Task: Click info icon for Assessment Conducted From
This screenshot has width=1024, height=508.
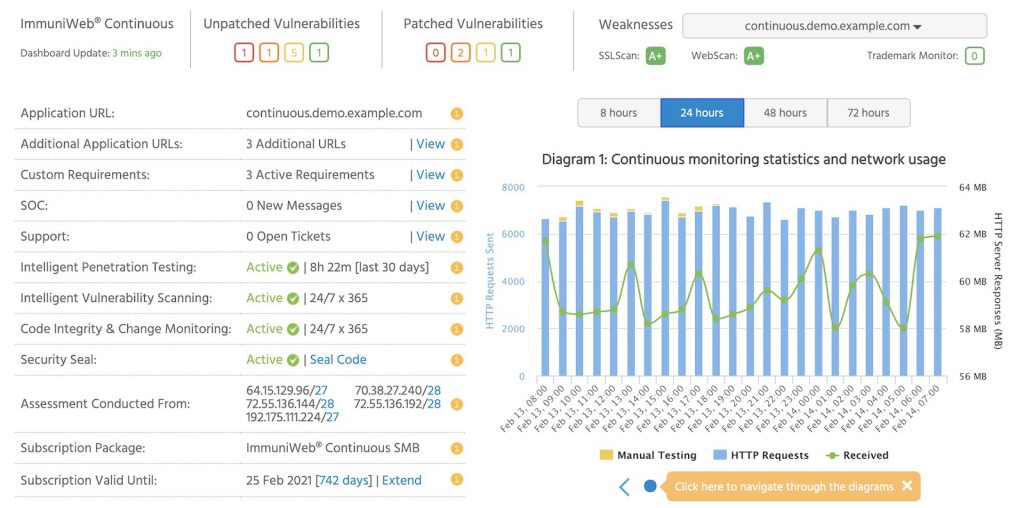Action: pyautogui.click(x=456, y=404)
